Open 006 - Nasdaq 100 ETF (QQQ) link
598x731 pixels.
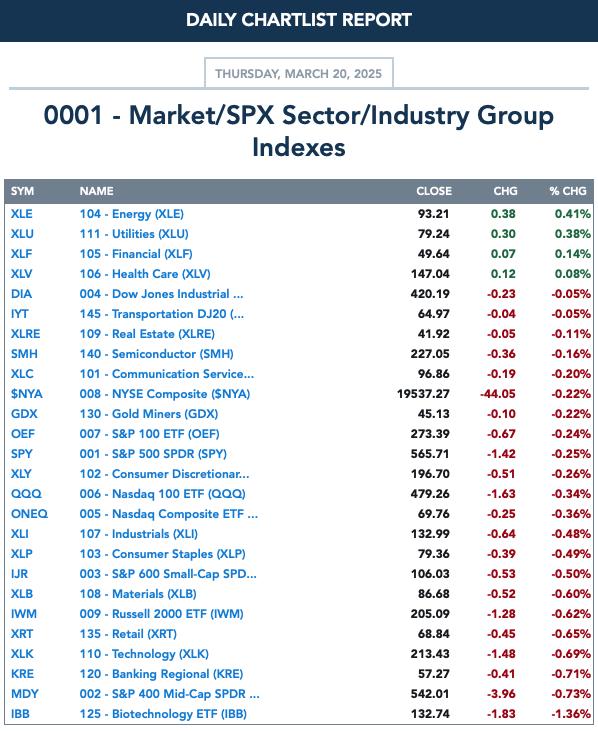(162, 494)
